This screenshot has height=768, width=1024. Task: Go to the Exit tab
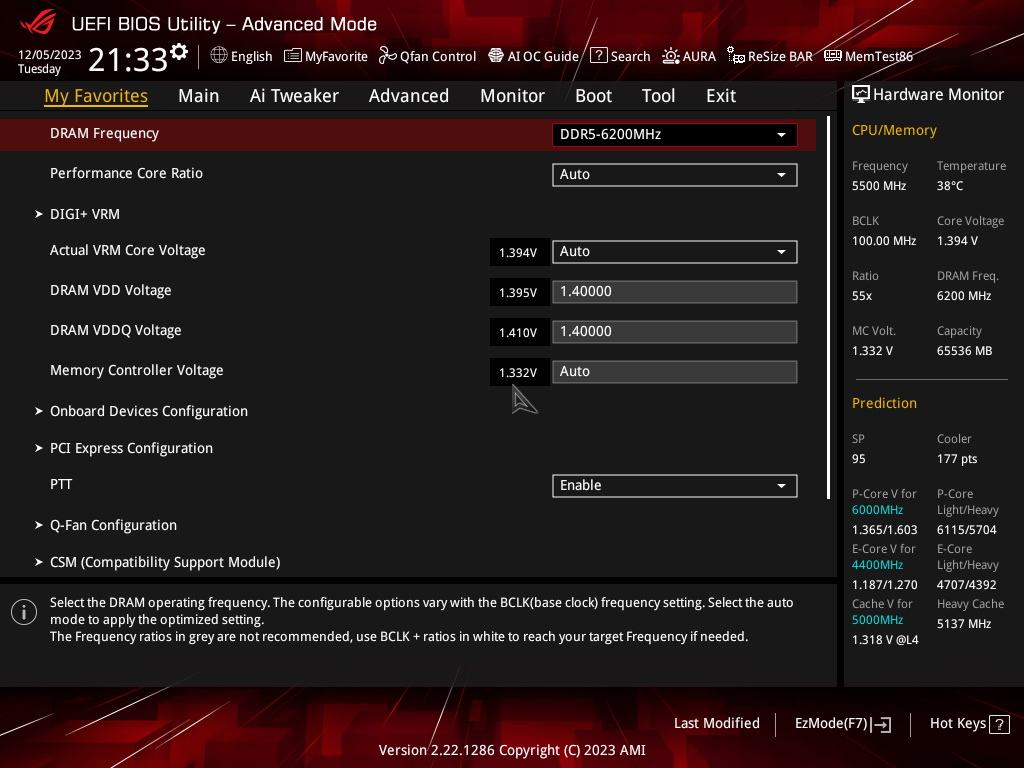pyautogui.click(x=721, y=96)
